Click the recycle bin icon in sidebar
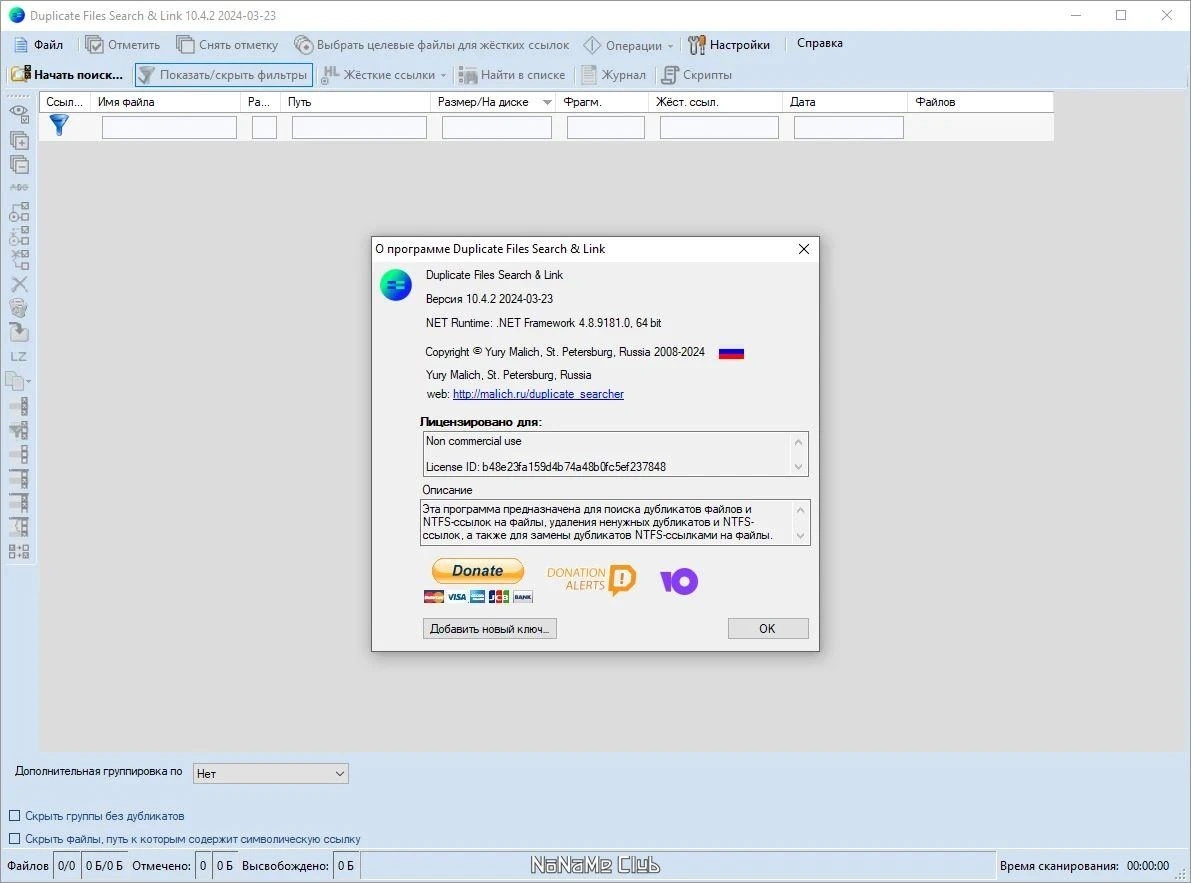Screen dimensions: 1191x883 click(19, 307)
